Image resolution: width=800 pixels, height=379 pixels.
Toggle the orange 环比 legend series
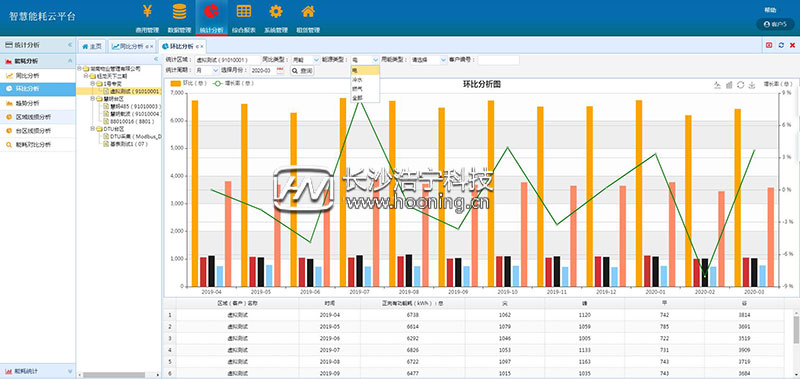click(188, 83)
